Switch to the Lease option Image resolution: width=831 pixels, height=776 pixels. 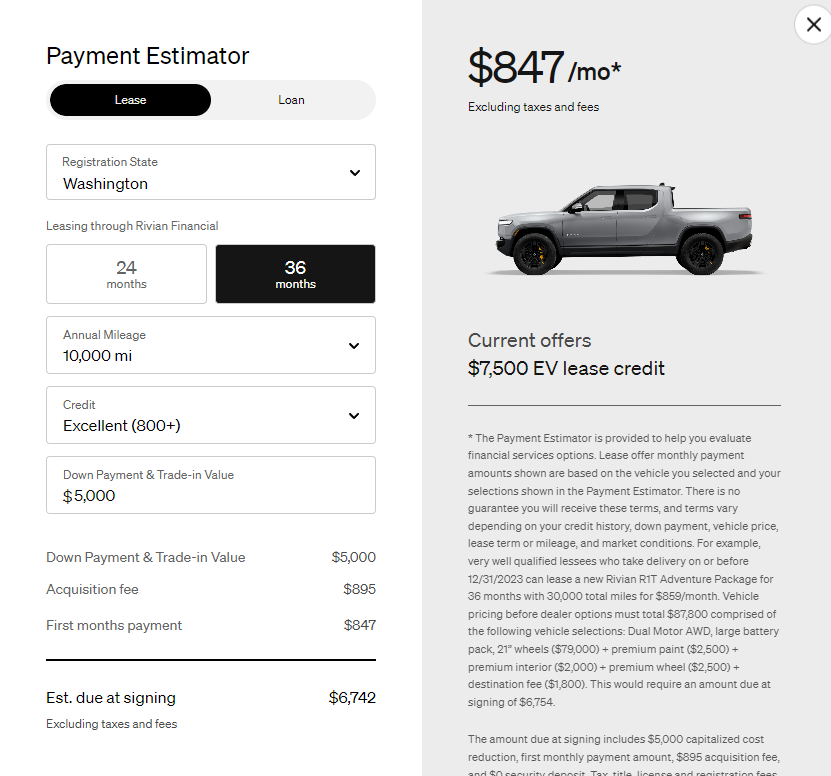[130, 100]
